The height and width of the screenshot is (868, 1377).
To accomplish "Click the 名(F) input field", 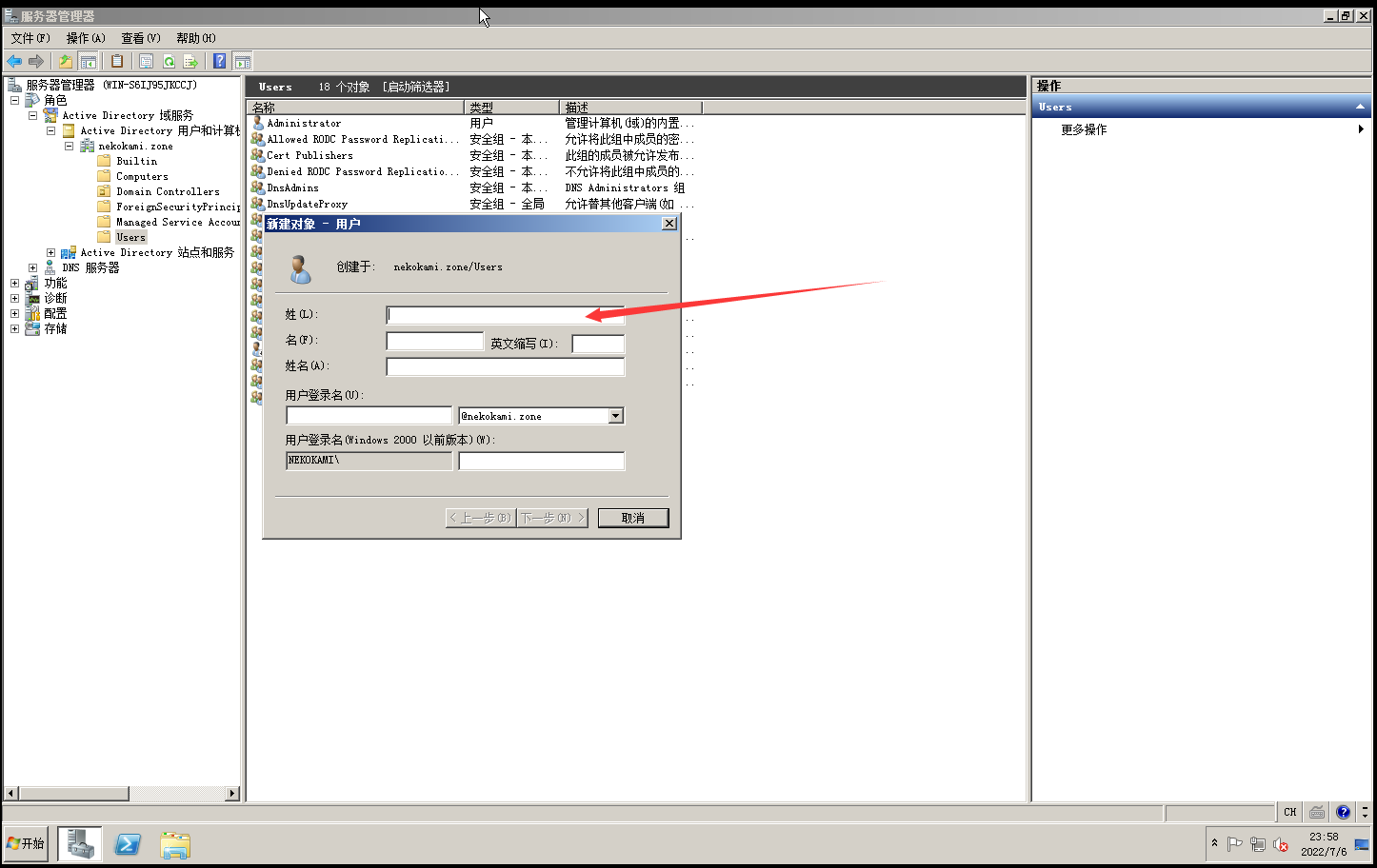I will pyautogui.click(x=434, y=341).
